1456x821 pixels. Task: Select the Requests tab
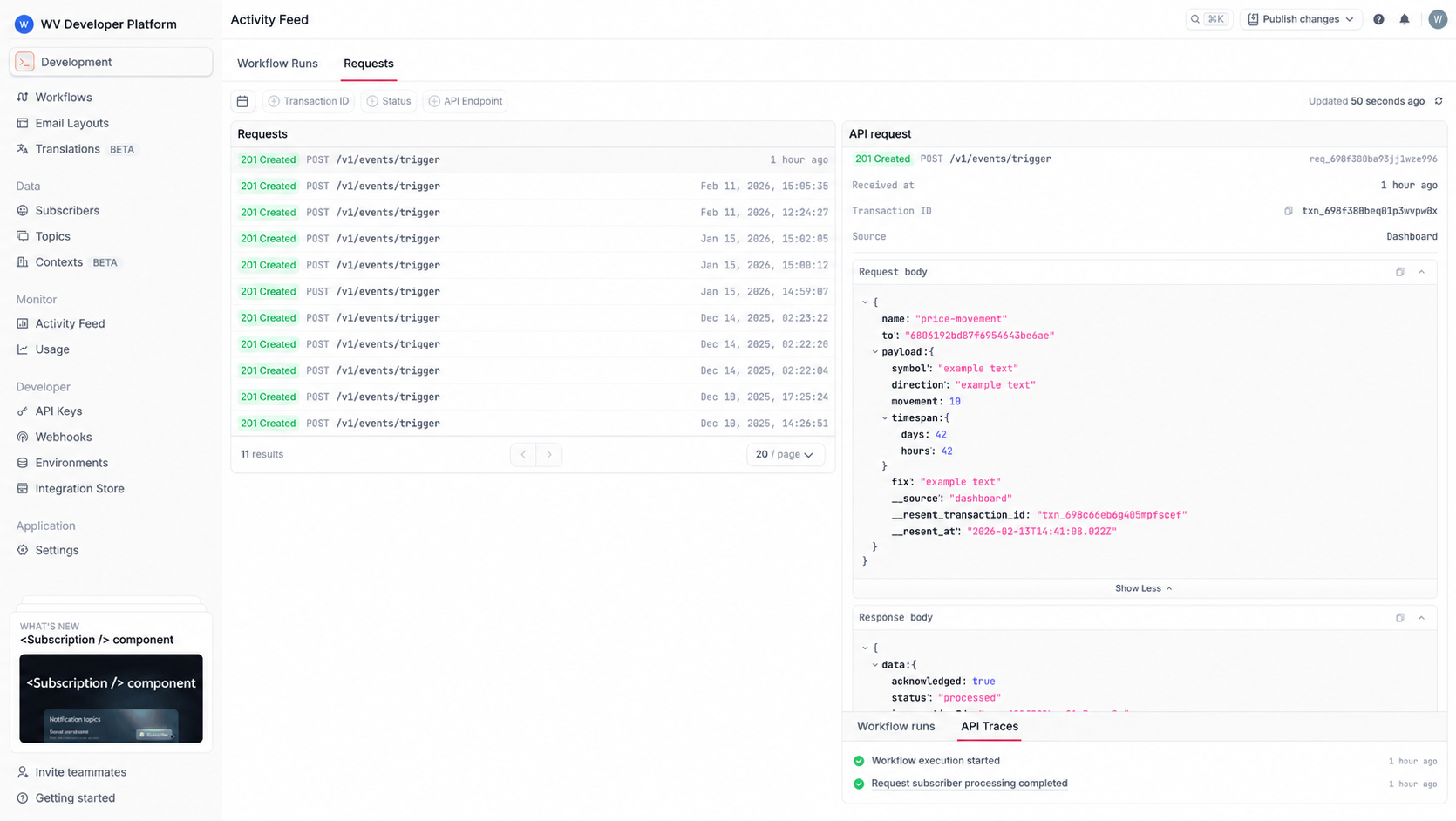coord(369,64)
